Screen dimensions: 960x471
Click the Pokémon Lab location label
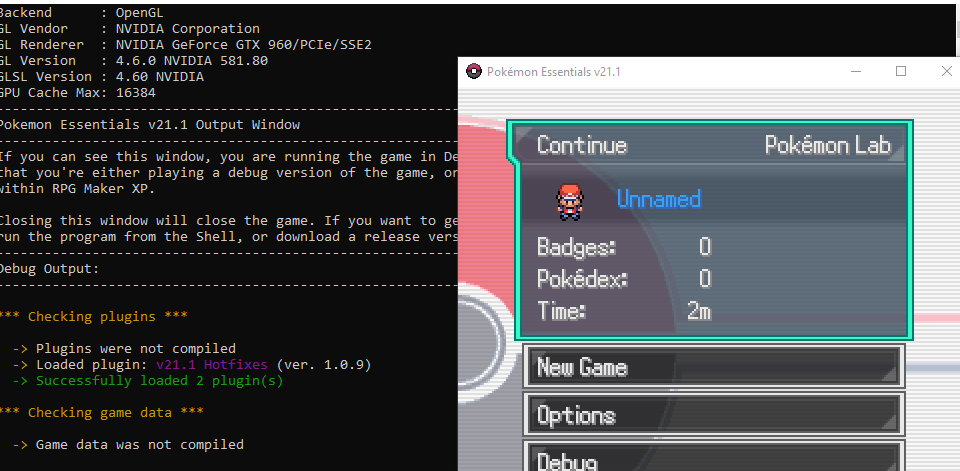(827, 145)
